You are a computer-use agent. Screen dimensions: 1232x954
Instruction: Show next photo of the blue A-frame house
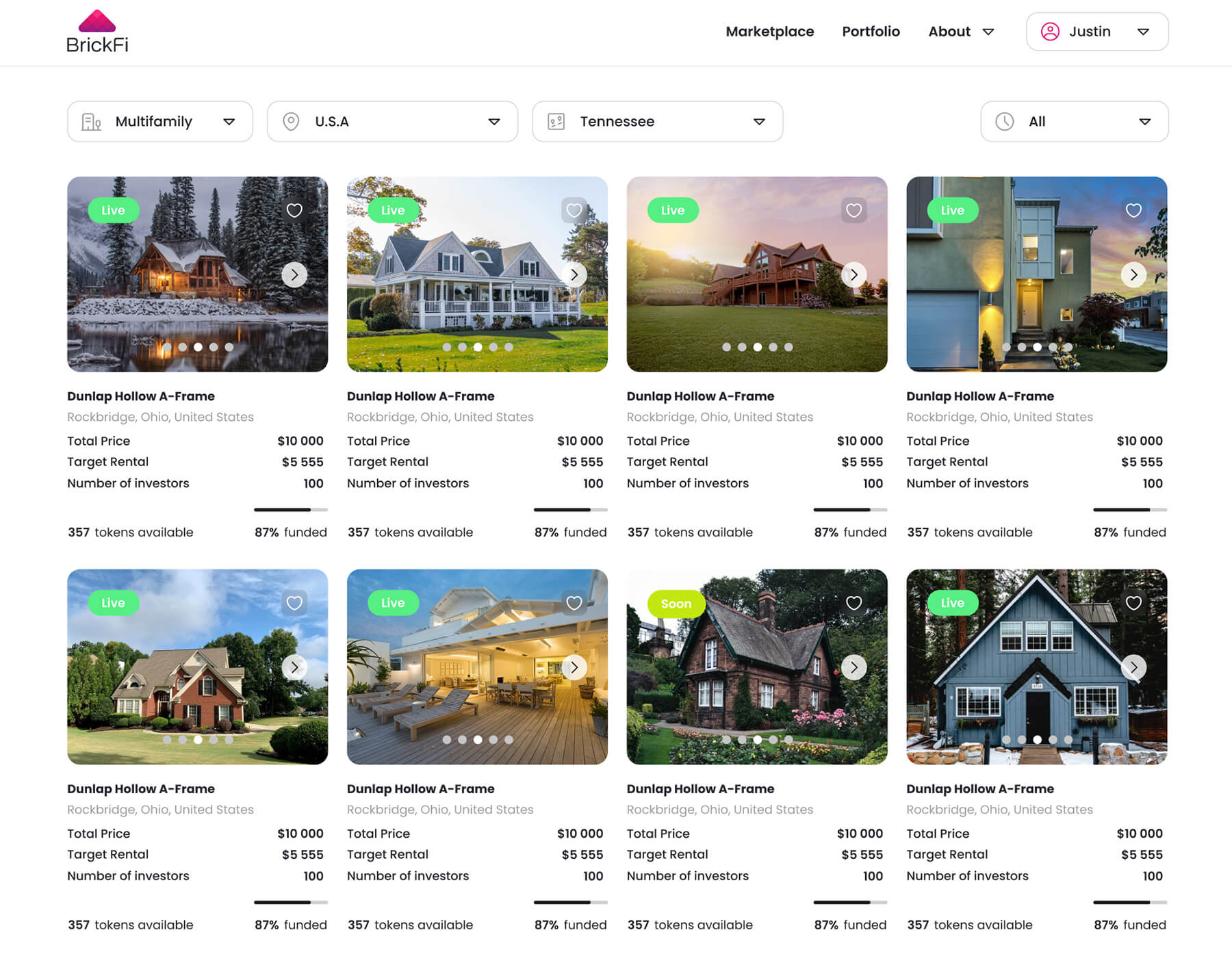point(1133,667)
